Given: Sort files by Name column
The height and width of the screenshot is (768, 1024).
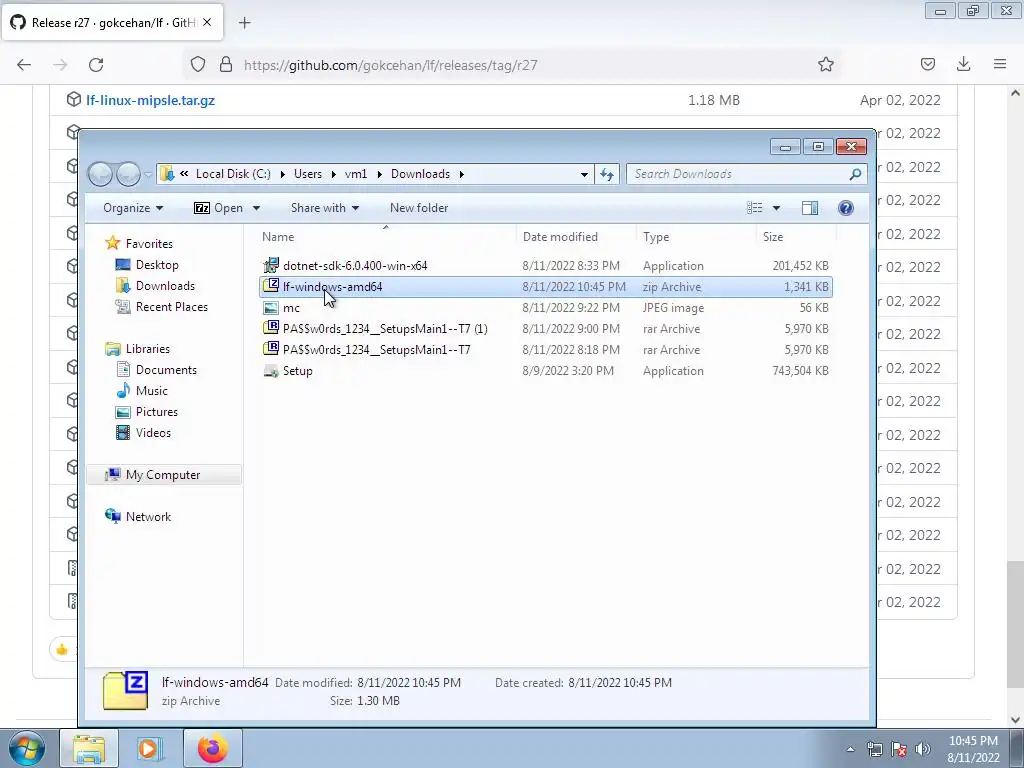Looking at the screenshot, I should (x=278, y=236).
